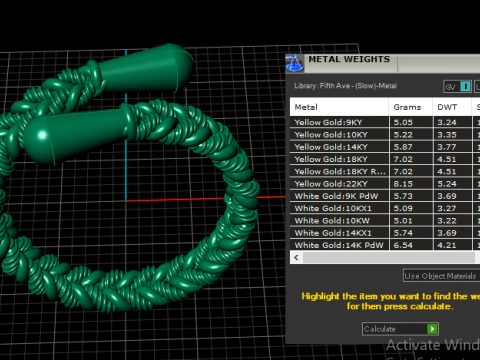Click the Library: Fifth Ave label
Image resolution: width=480 pixels, height=360 pixels.
346,86
